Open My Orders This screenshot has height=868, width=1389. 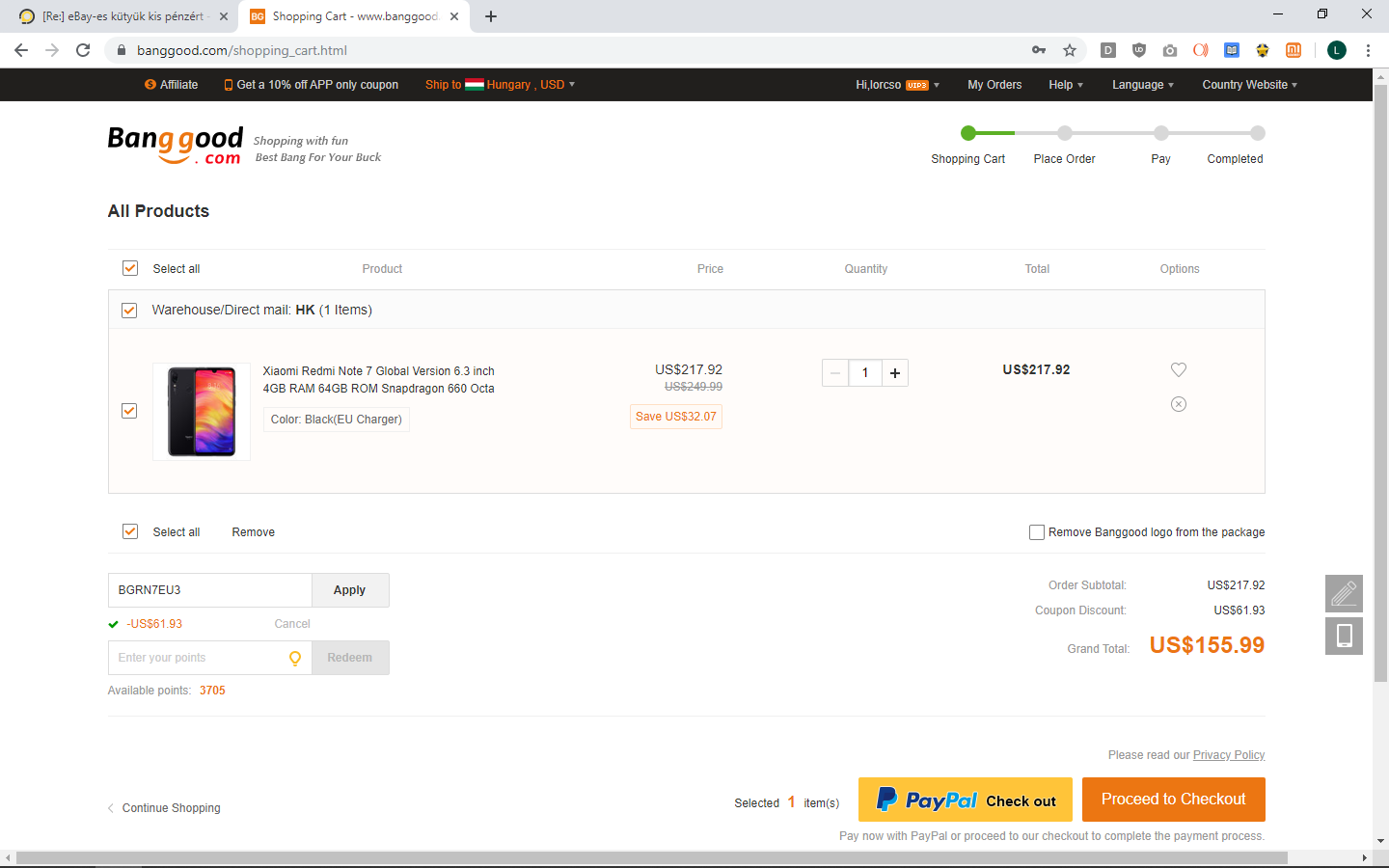[994, 85]
